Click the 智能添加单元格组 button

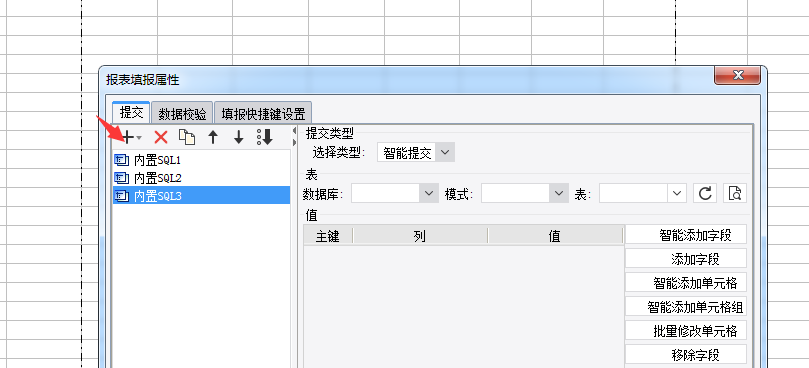click(686, 307)
